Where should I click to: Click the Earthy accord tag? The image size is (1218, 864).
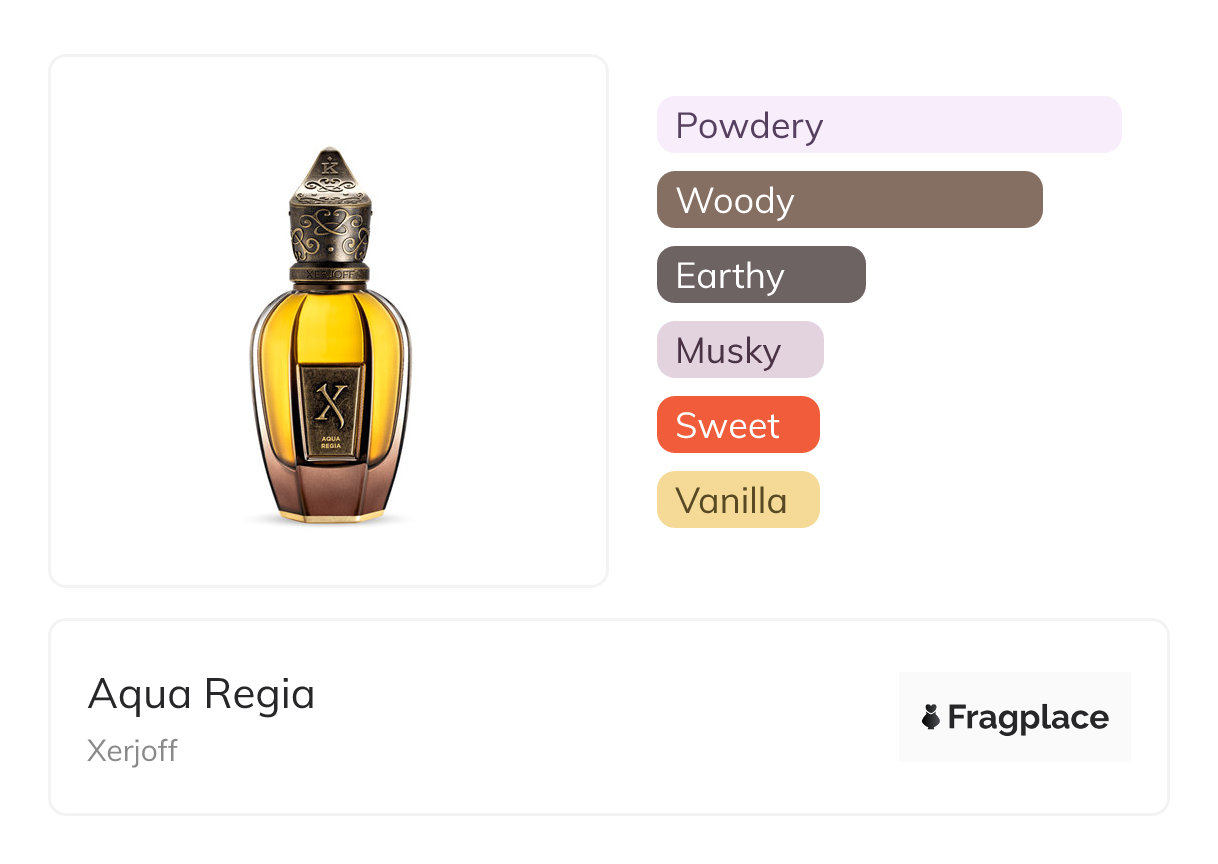[x=761, y=275]
